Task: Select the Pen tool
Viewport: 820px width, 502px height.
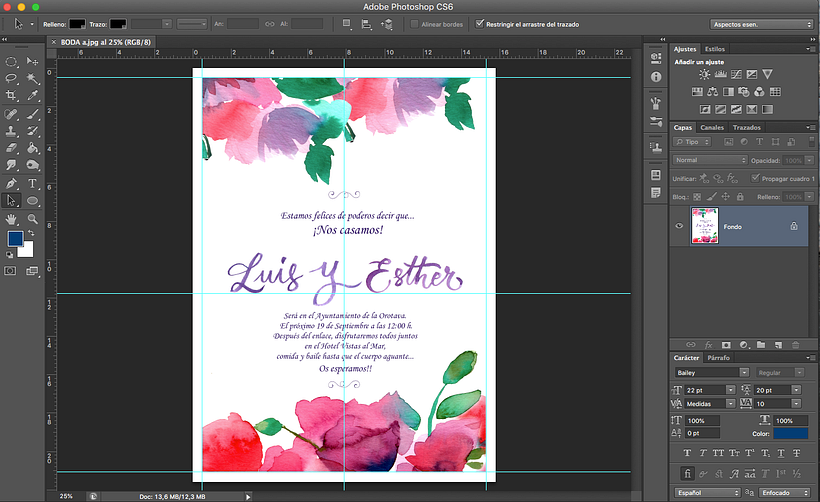Action: click(x=11, y=184)
